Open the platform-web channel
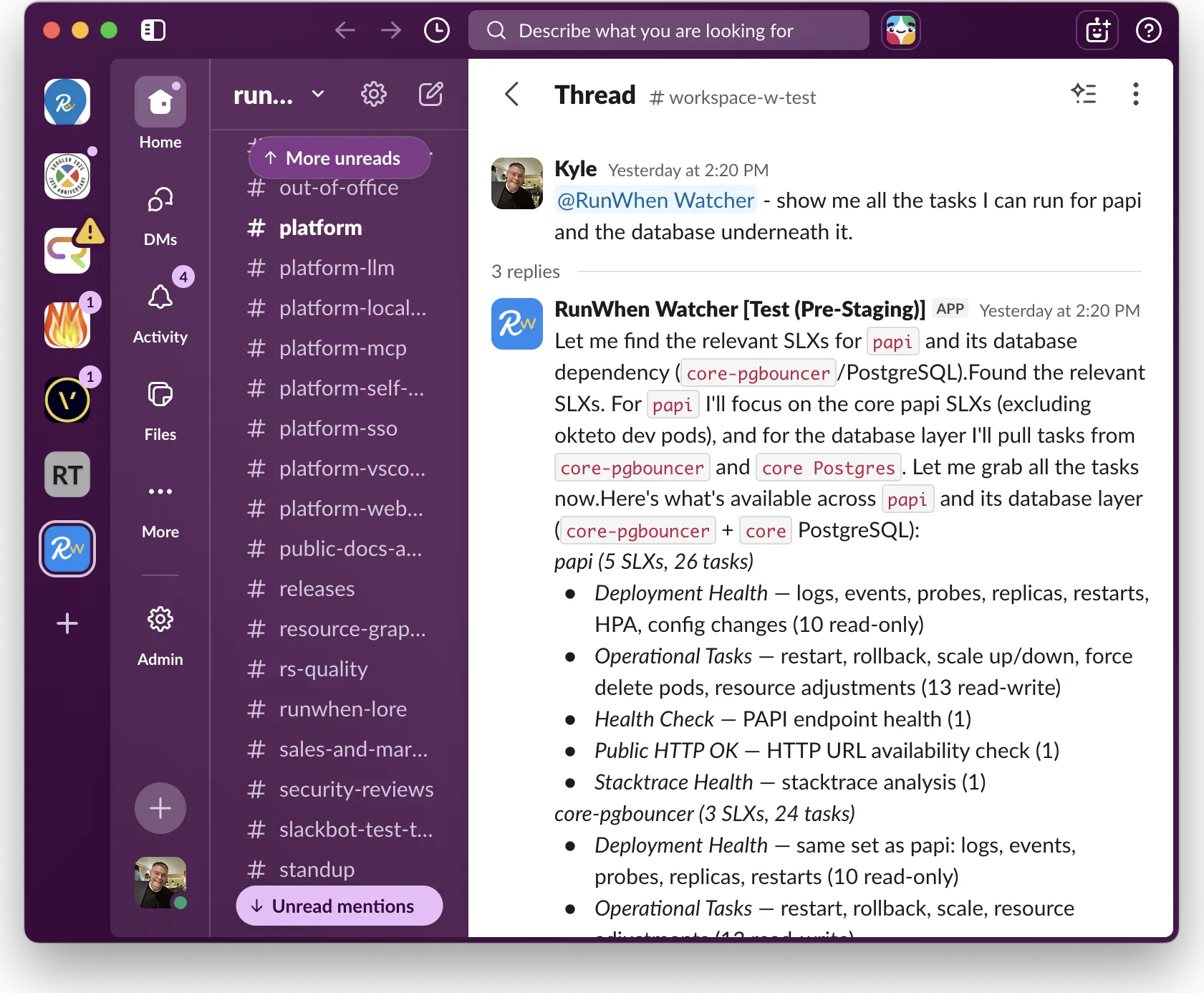 (339, 509)
